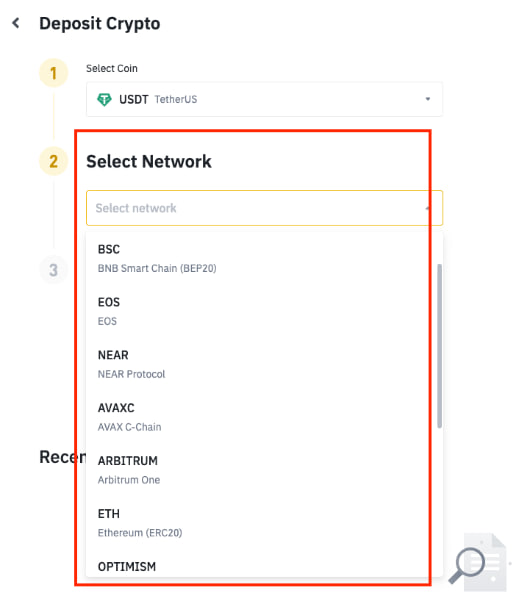Click the step 1 circle indicator
The height and width of the screenshot is (604, 519).
pyautogui.click(x=54, y=73)
